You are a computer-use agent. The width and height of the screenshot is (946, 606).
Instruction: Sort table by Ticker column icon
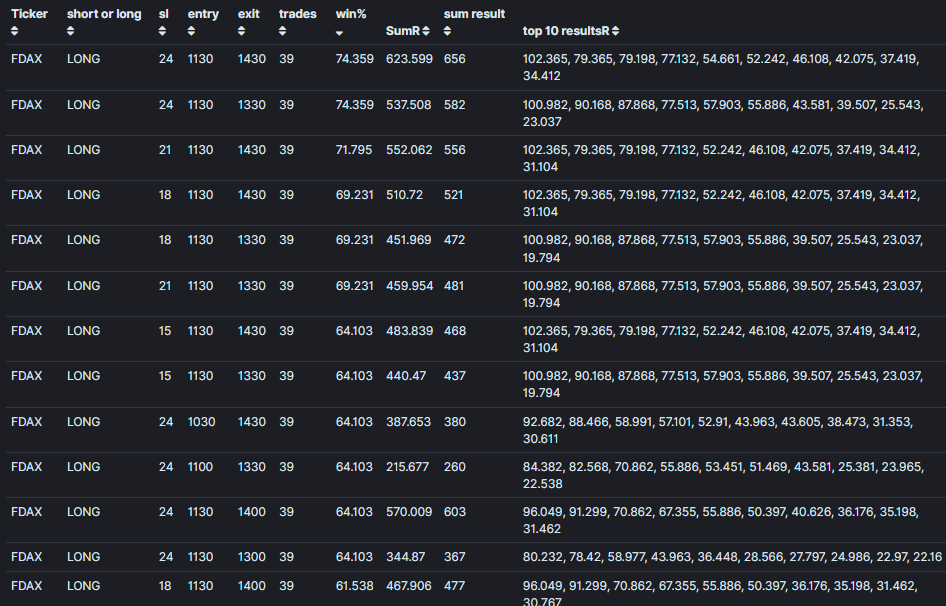[x=14, y=31]
